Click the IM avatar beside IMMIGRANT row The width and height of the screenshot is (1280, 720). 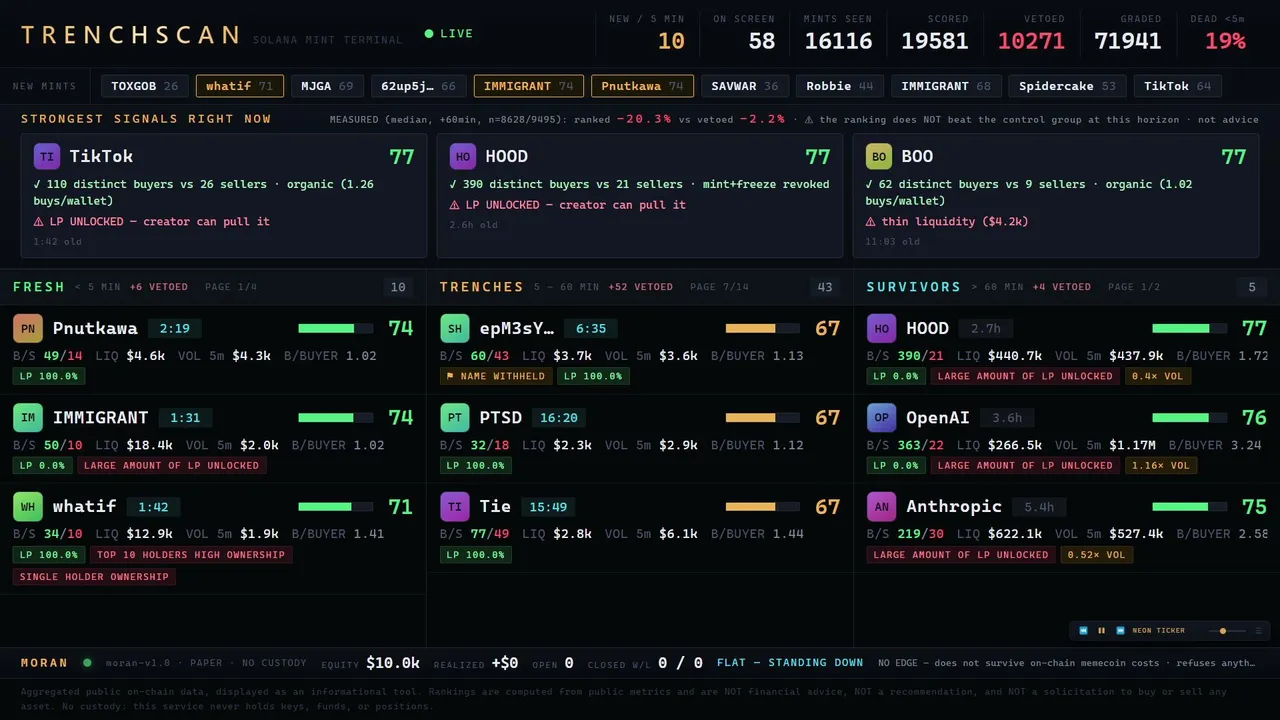(28, 418)
